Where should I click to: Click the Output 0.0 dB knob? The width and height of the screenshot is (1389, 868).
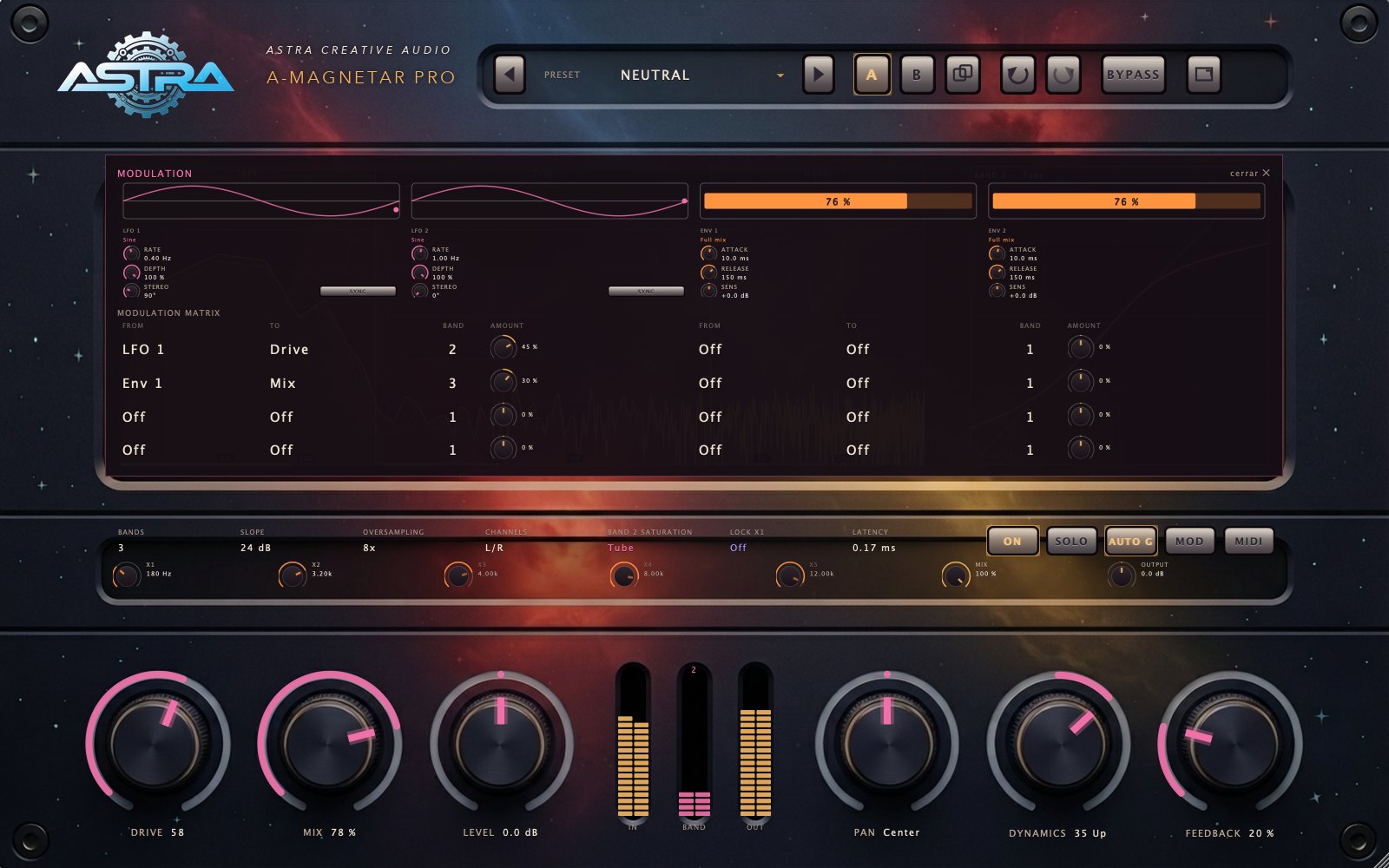[1121, 575]
